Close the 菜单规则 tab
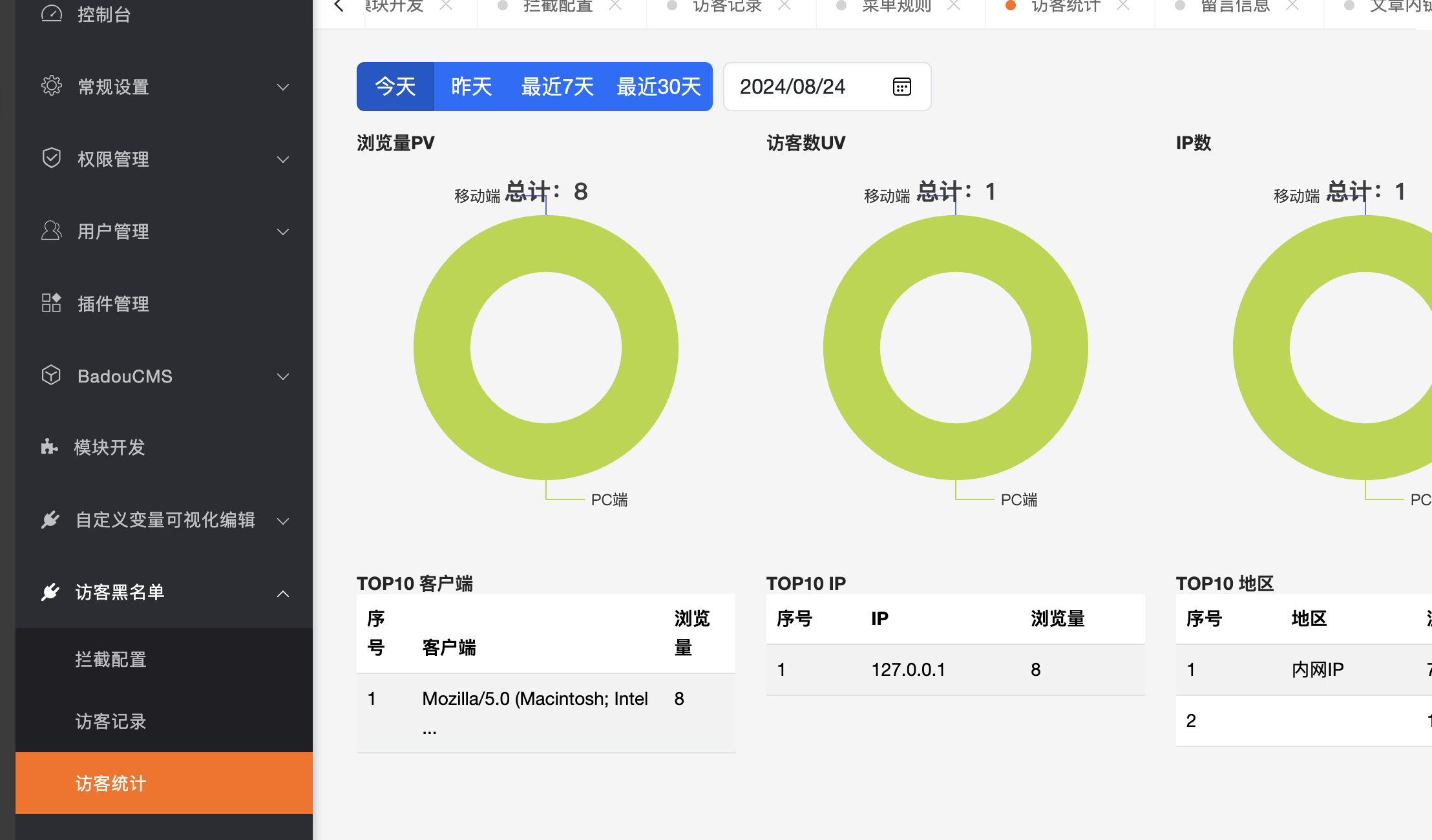1432x840 pixels. [953, 5]
